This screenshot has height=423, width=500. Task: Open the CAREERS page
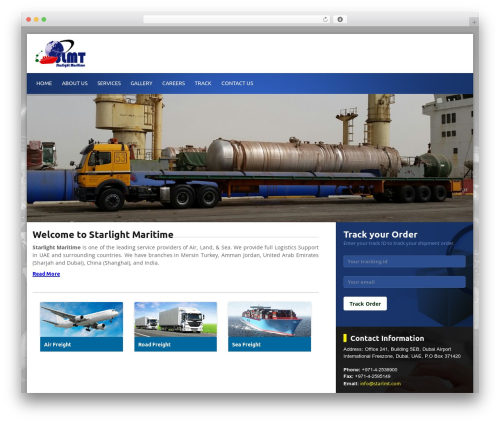[173, 83]
